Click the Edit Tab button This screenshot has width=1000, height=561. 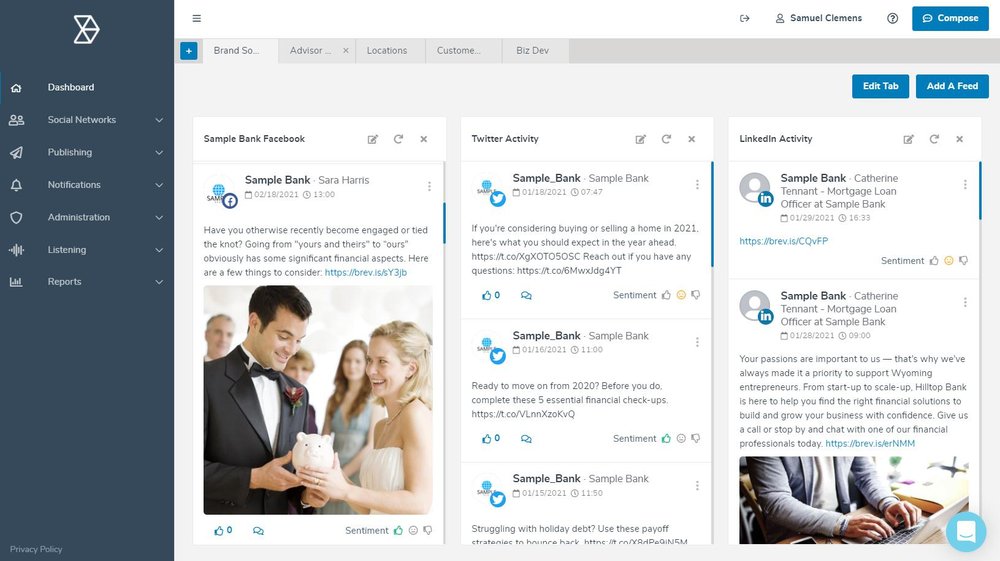click(881, 86)
